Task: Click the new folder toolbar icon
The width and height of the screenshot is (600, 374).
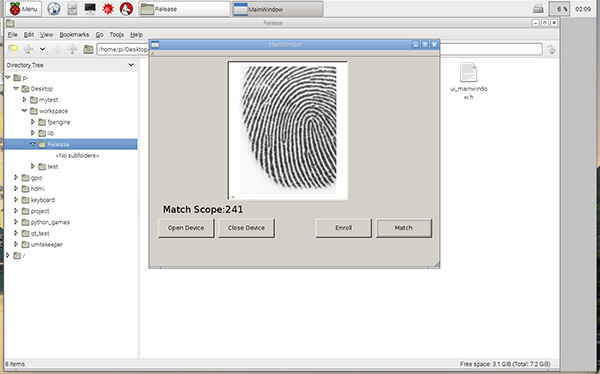Action: (13, 49)
